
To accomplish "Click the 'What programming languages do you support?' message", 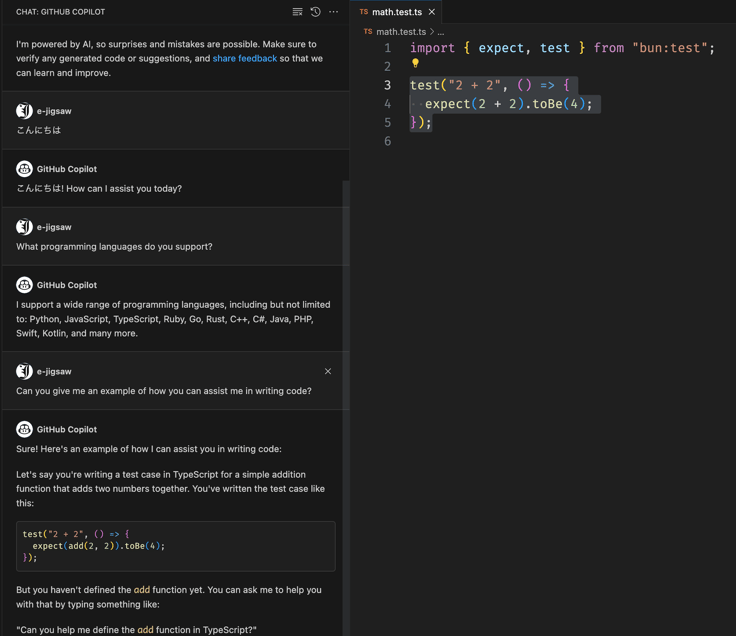I will click(114, 246).
